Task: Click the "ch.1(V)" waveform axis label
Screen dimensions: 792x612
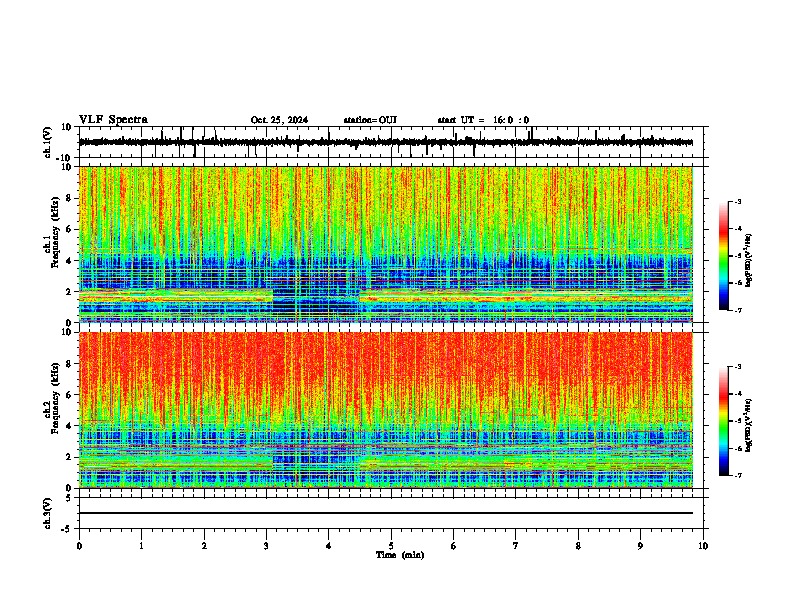Action: 48,142
